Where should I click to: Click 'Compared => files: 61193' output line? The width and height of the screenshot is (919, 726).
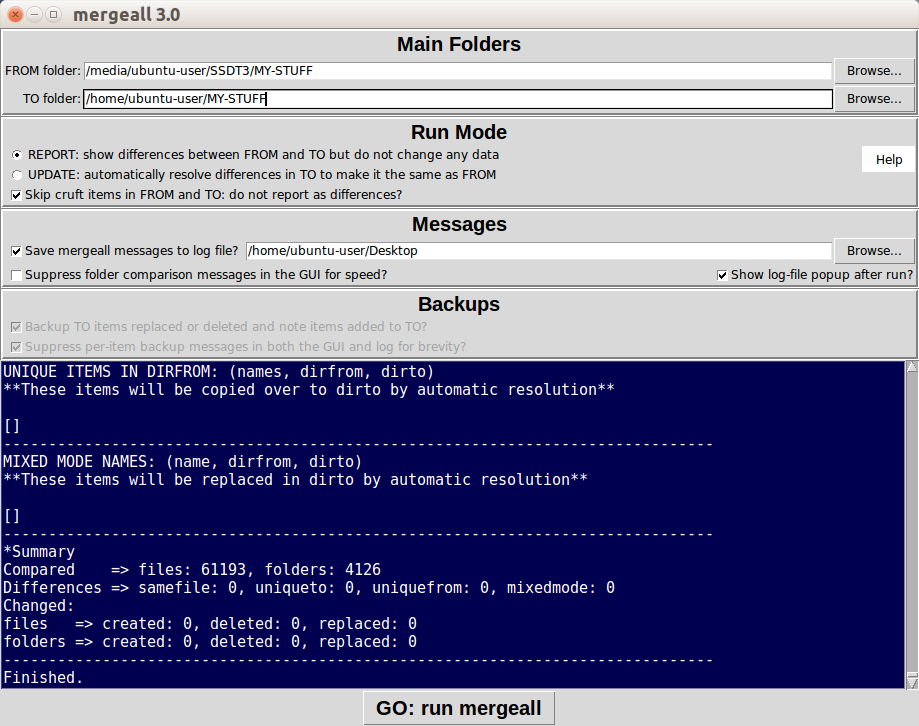[x=192, y=570]
